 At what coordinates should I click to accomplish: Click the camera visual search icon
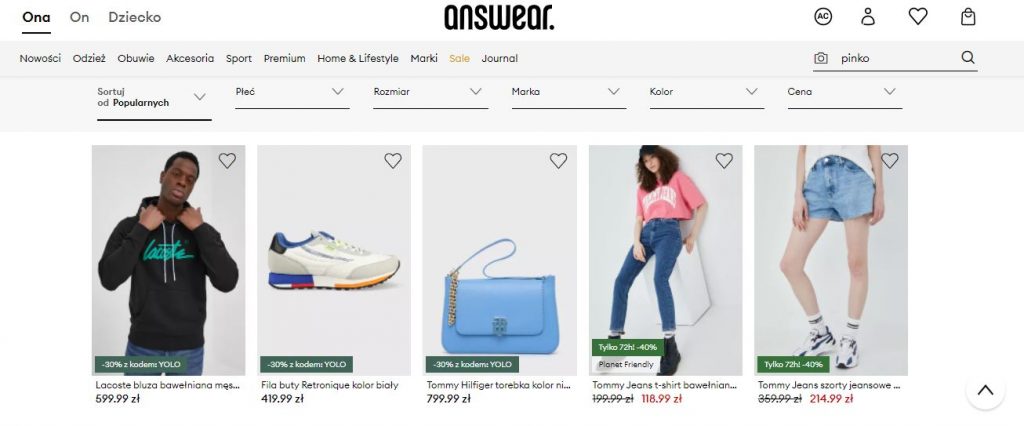coord(821,58)
